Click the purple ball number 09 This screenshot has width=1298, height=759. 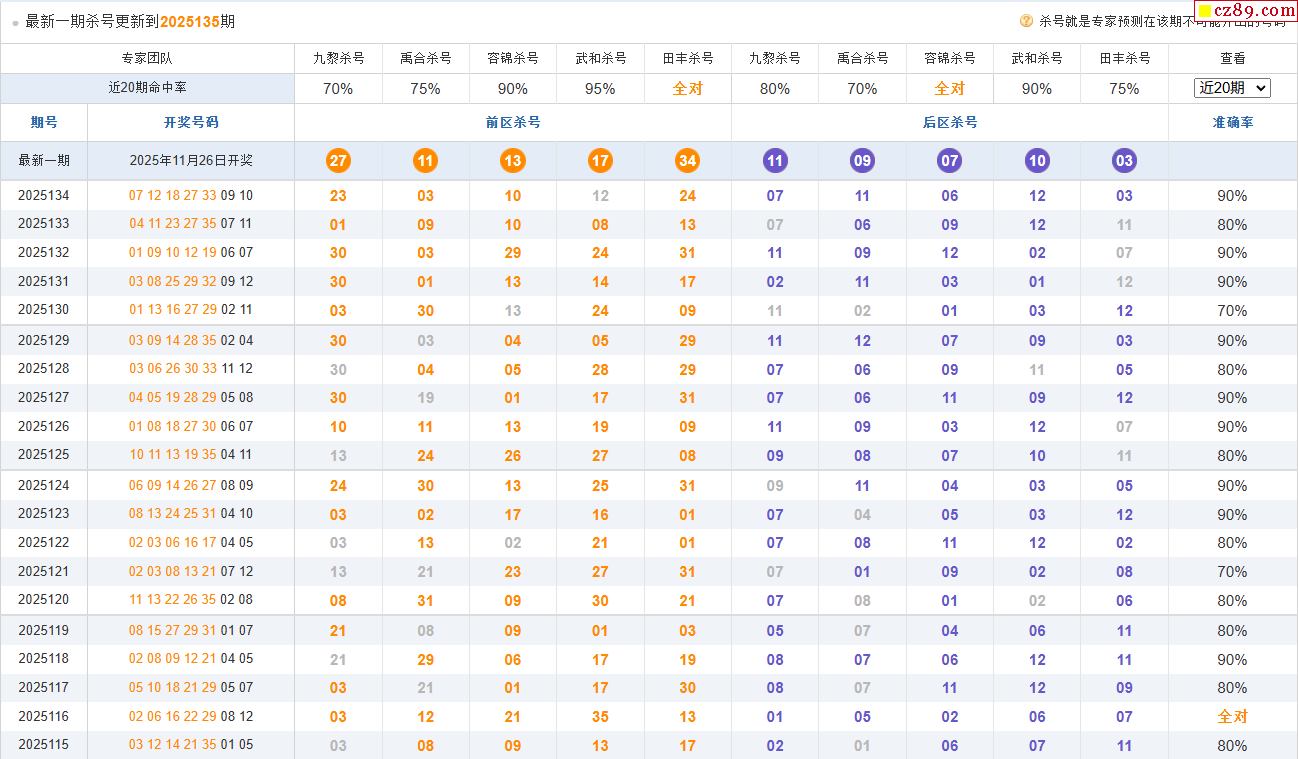(x=862, y=161)
